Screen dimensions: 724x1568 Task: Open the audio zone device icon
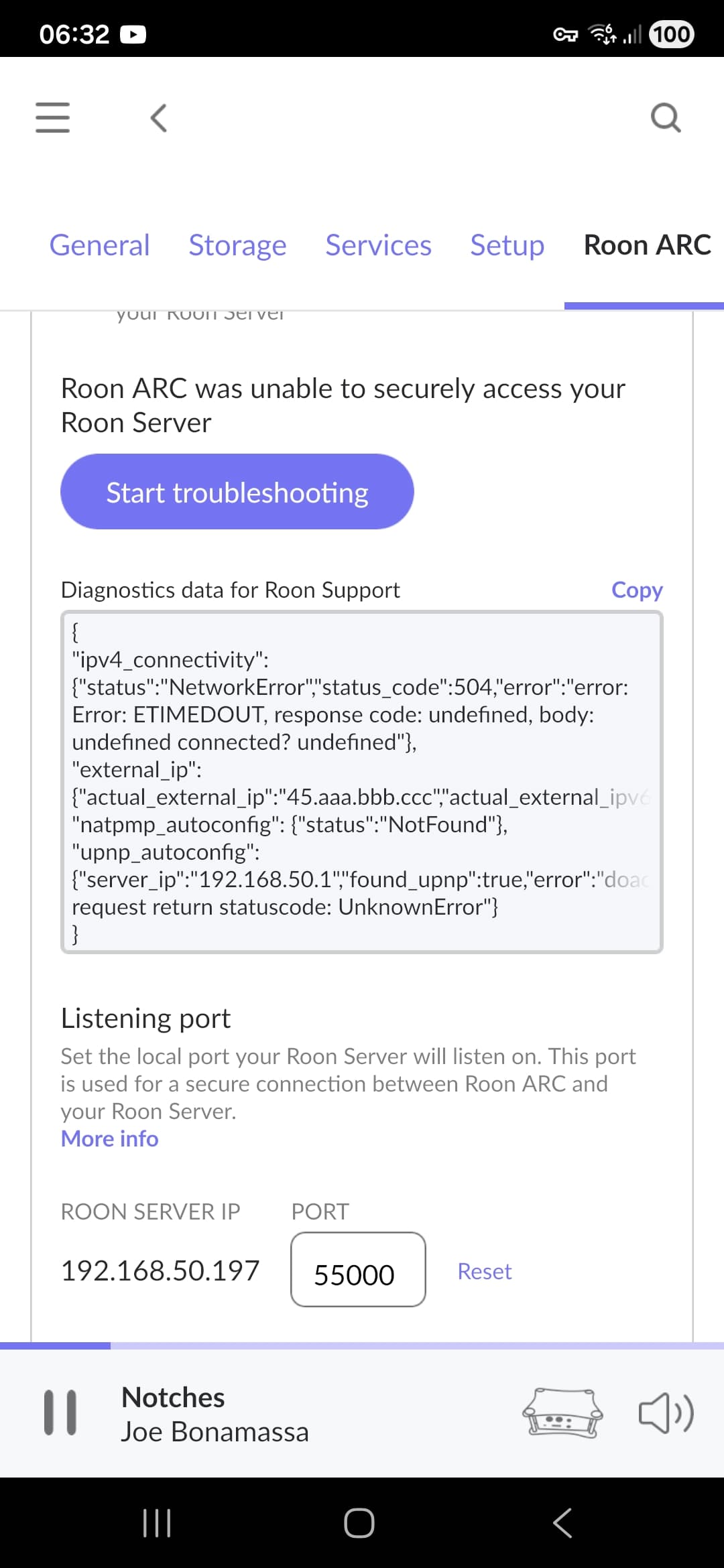coord(562,1413)
